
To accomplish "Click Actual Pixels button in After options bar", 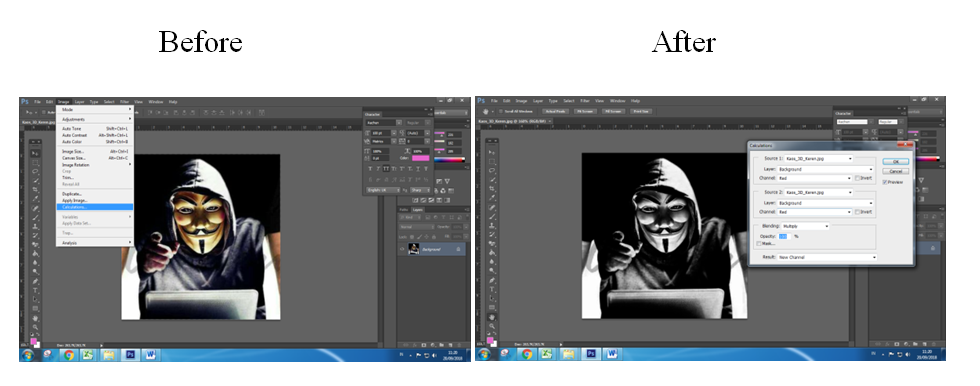I will coord(555,111).
